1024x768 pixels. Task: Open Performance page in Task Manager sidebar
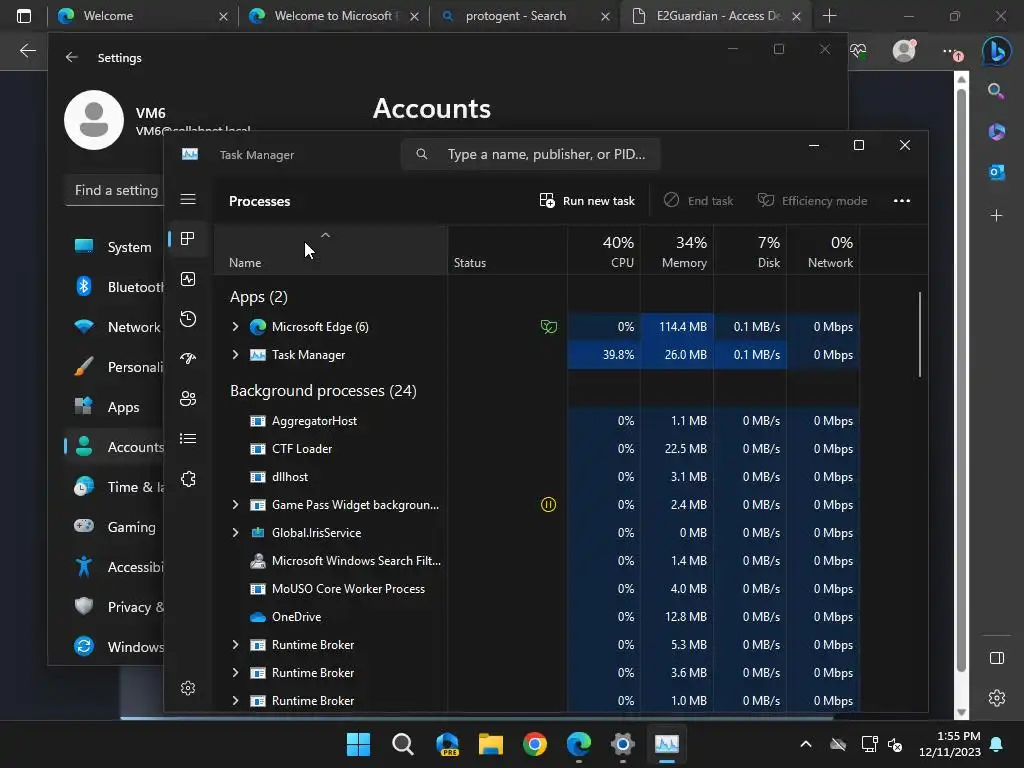click(188, 280)
